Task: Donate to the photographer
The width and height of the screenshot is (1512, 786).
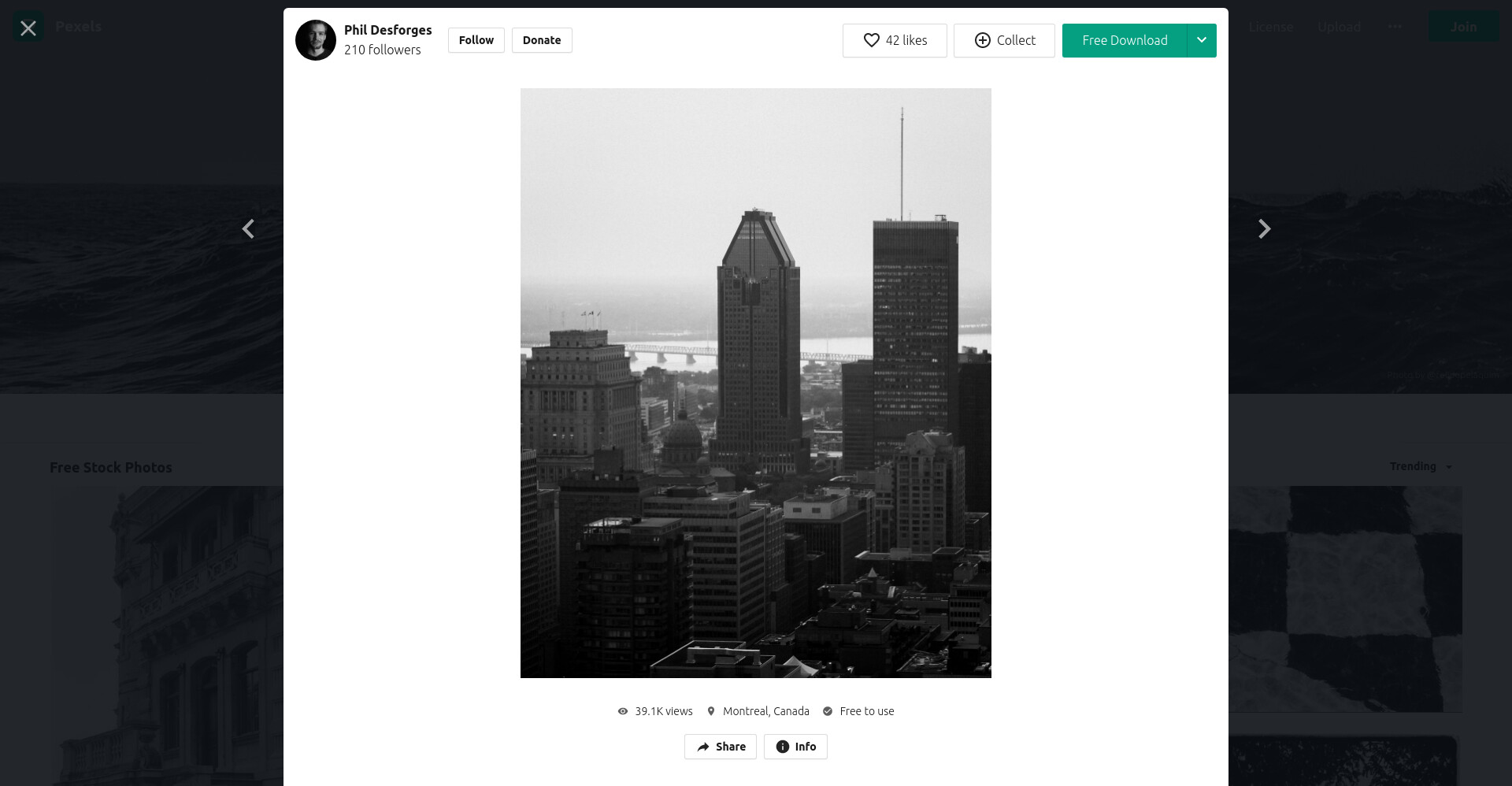Action: point(542,40)
